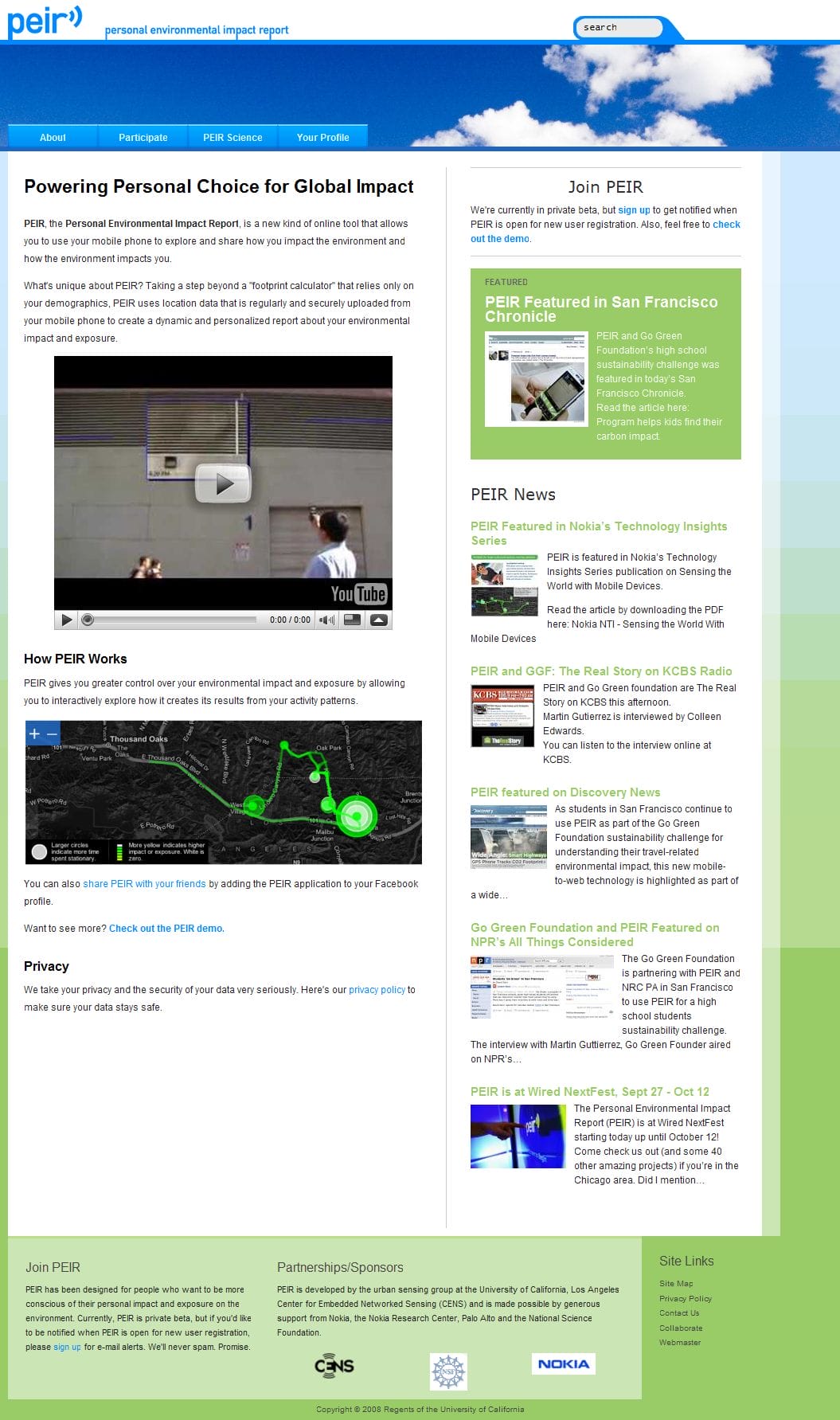Open the Privacy Policy link in Site Links
Screen dimensions: 840x1420
(x=685, y=1298)
